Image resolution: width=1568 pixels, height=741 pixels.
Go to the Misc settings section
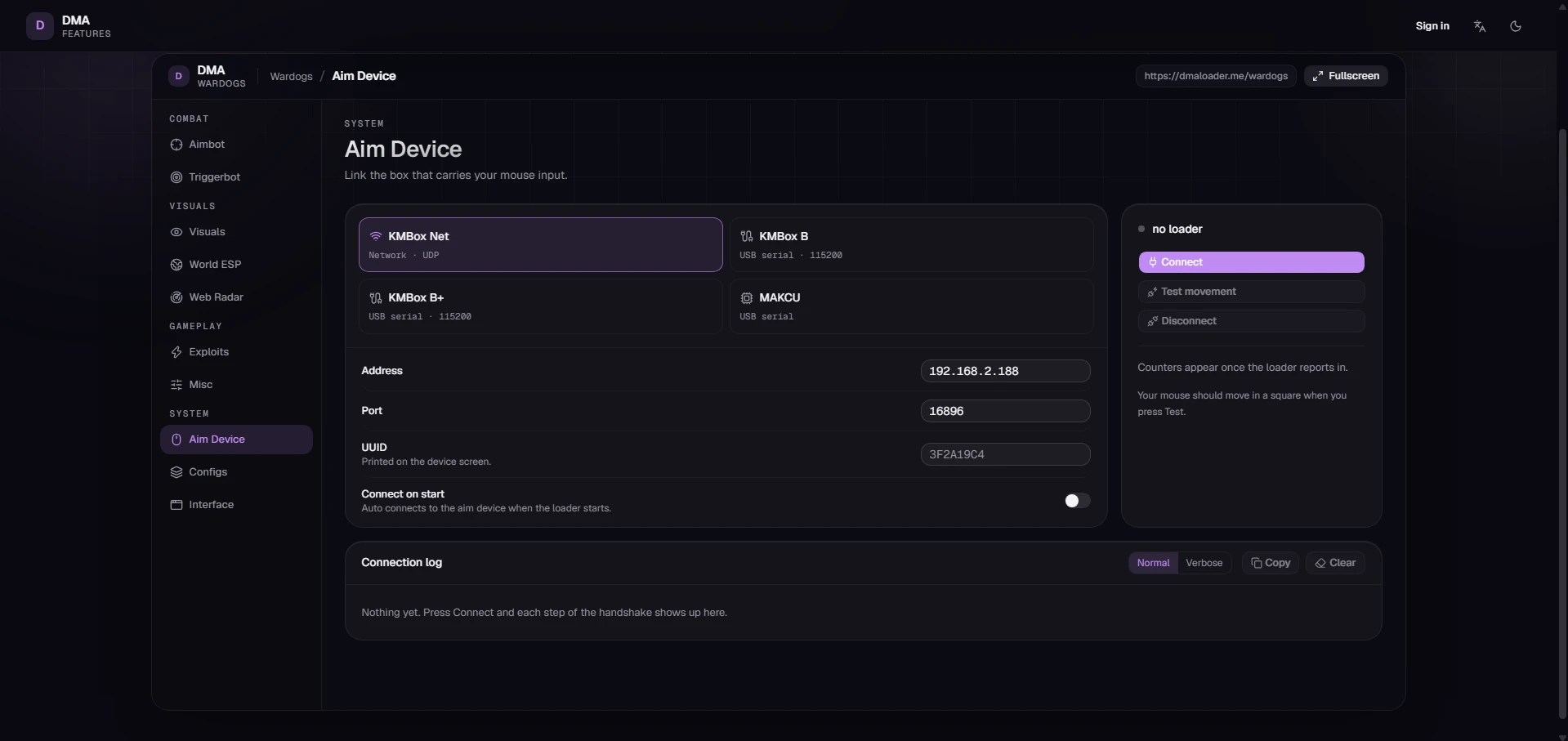[x=236, y=385]
